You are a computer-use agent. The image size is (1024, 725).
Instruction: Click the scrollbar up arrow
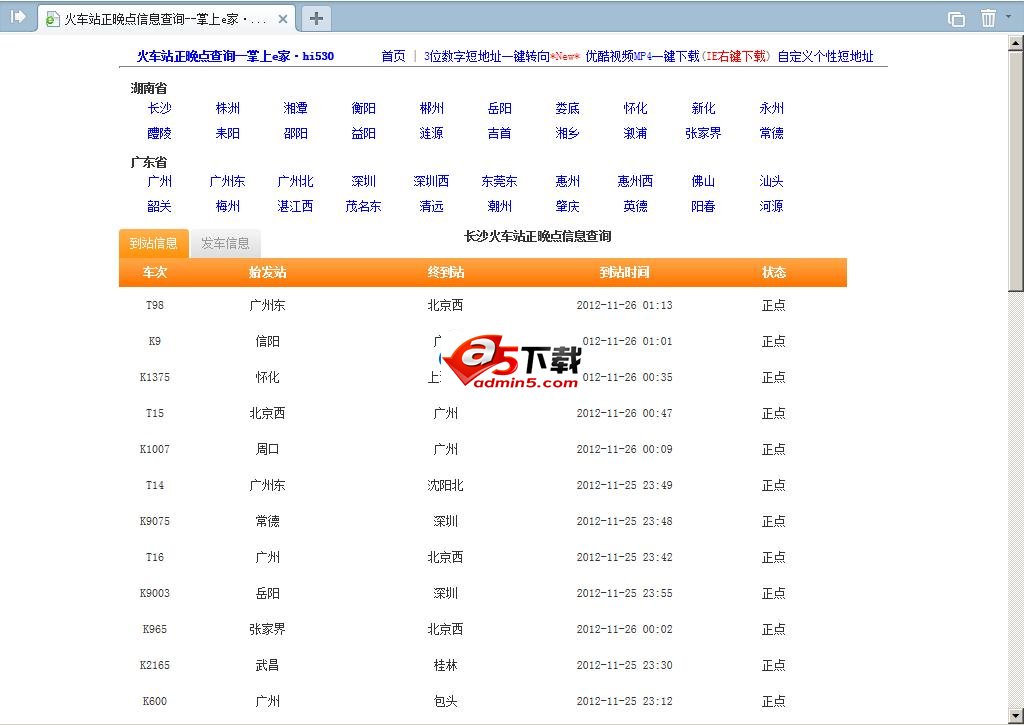pos(1015,44)
